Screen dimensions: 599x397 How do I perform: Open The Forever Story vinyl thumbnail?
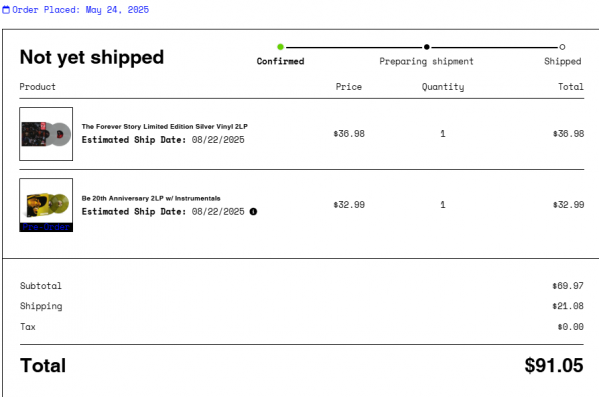click(x=46, y=134)
